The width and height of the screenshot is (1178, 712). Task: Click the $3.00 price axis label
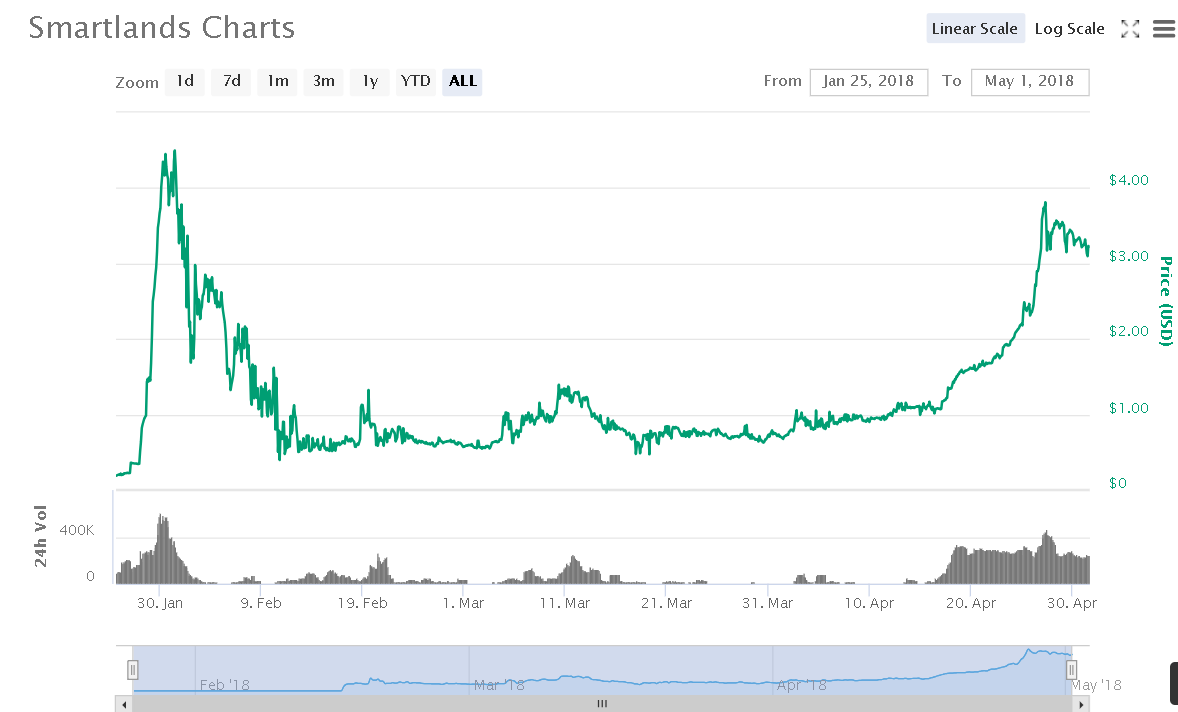[x=1128, y=257]
